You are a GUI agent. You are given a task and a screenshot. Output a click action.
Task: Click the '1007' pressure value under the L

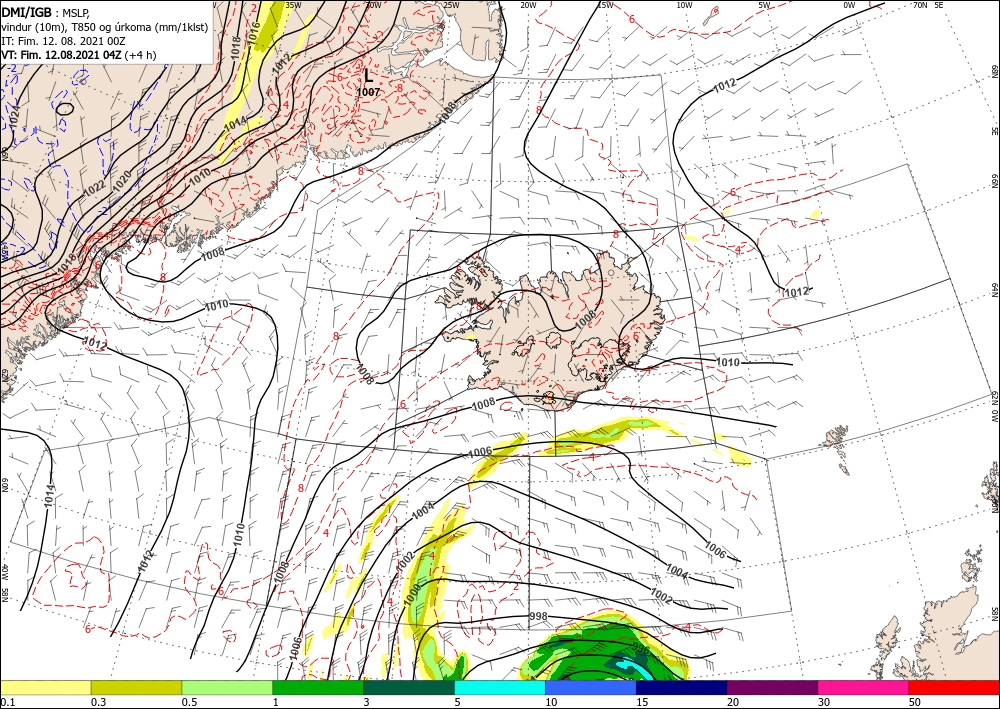pyautogui.click(x=368, y=92)
